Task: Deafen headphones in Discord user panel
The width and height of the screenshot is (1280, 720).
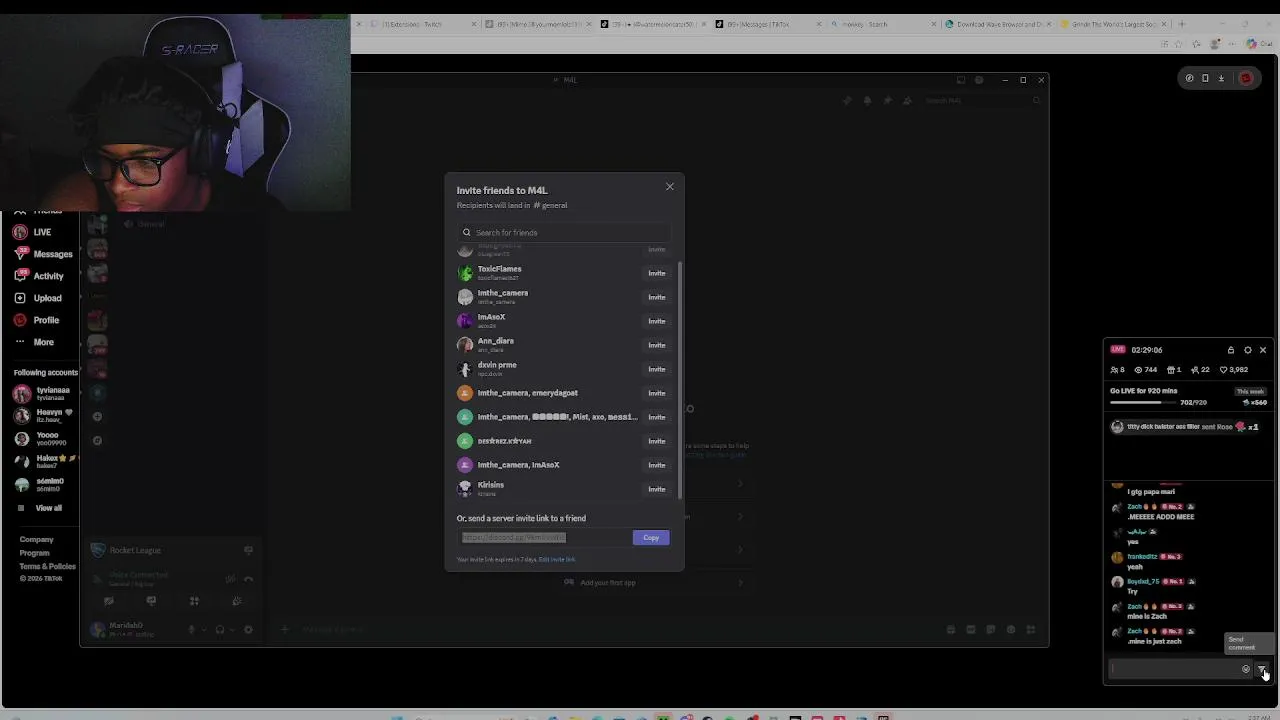Action: (x=220, y=630)
